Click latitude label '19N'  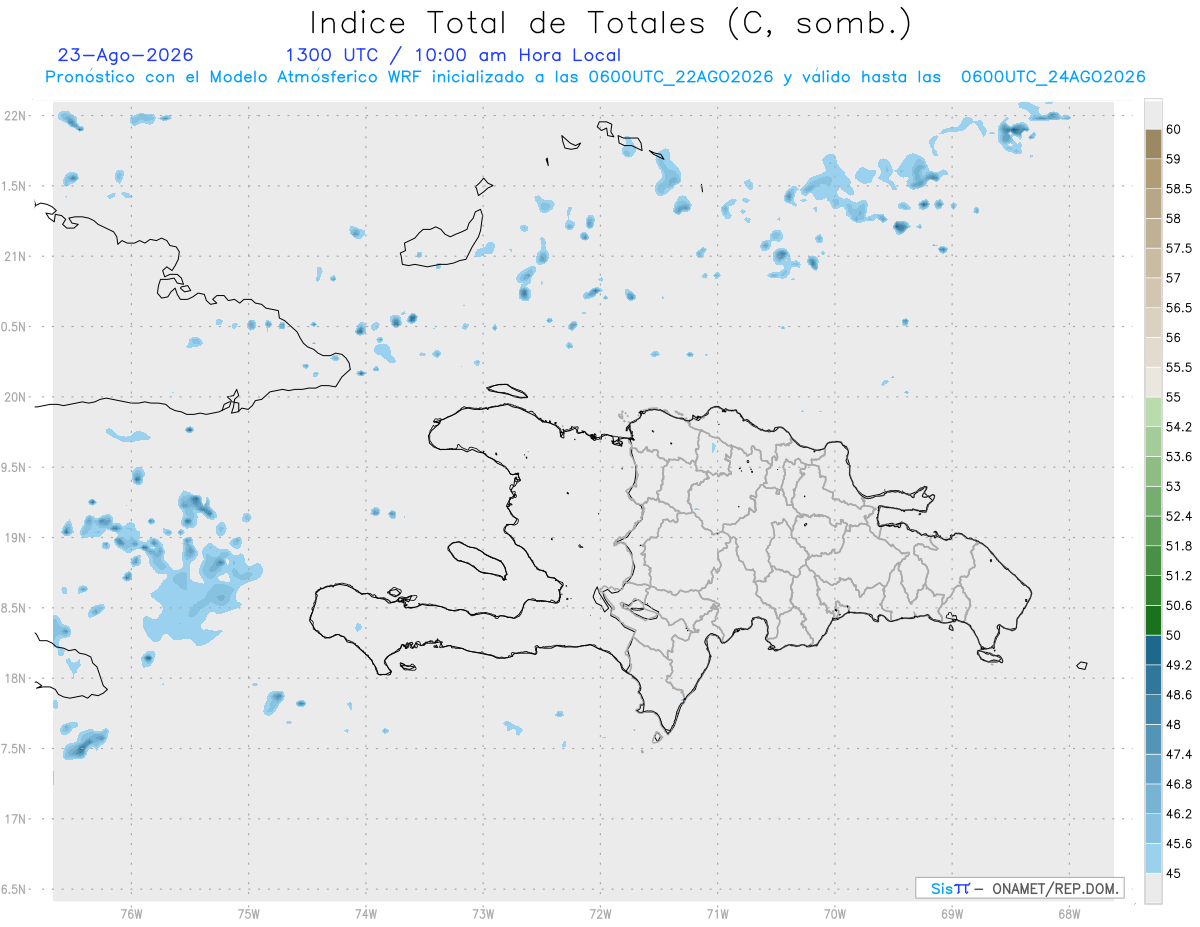pyautogui.click(x=15, y=538)
